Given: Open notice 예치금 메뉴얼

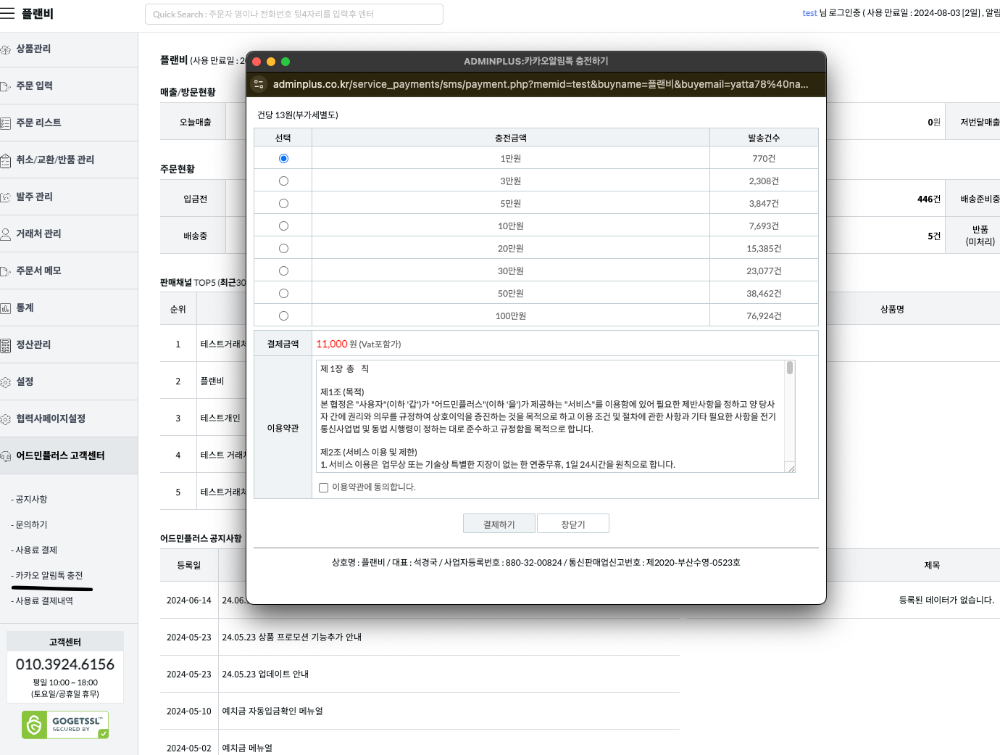Looking at the screenshot, I should [247, 748].
